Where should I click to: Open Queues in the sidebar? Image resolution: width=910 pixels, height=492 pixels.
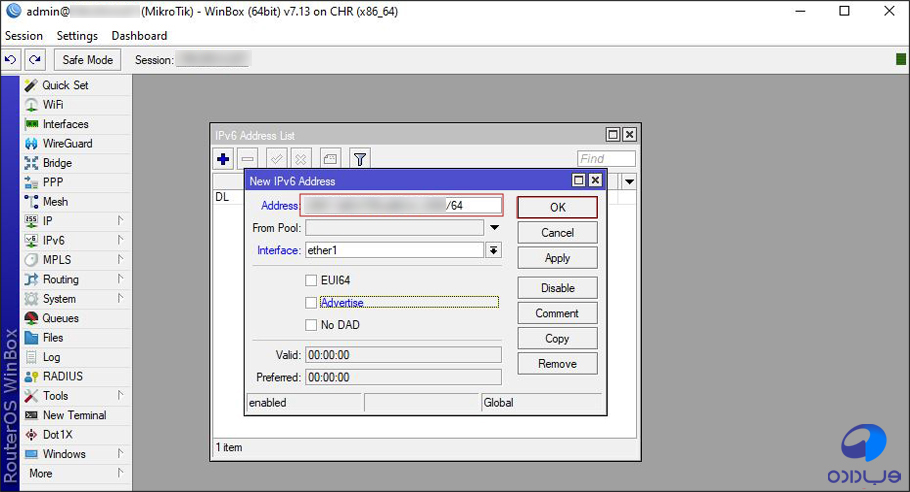(60, 318)
